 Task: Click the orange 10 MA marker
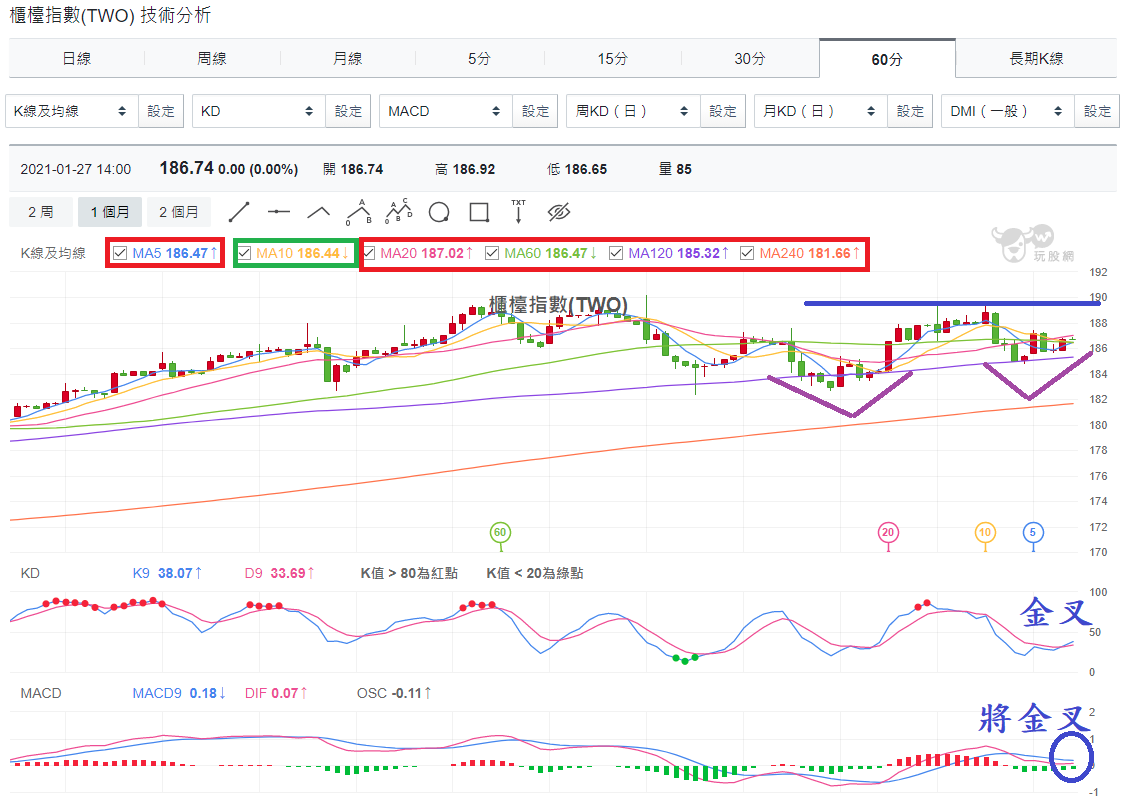pos(985,533)
